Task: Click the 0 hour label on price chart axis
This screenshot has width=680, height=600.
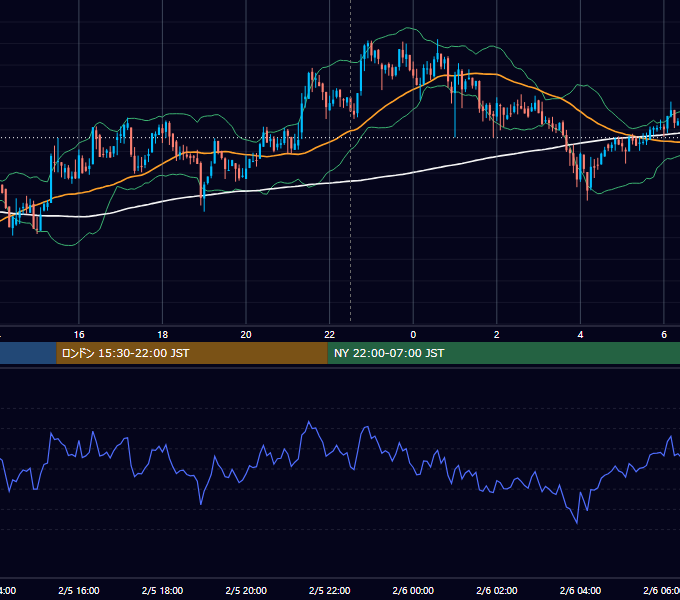Action: pyautogui.click(x=413, y=335)
